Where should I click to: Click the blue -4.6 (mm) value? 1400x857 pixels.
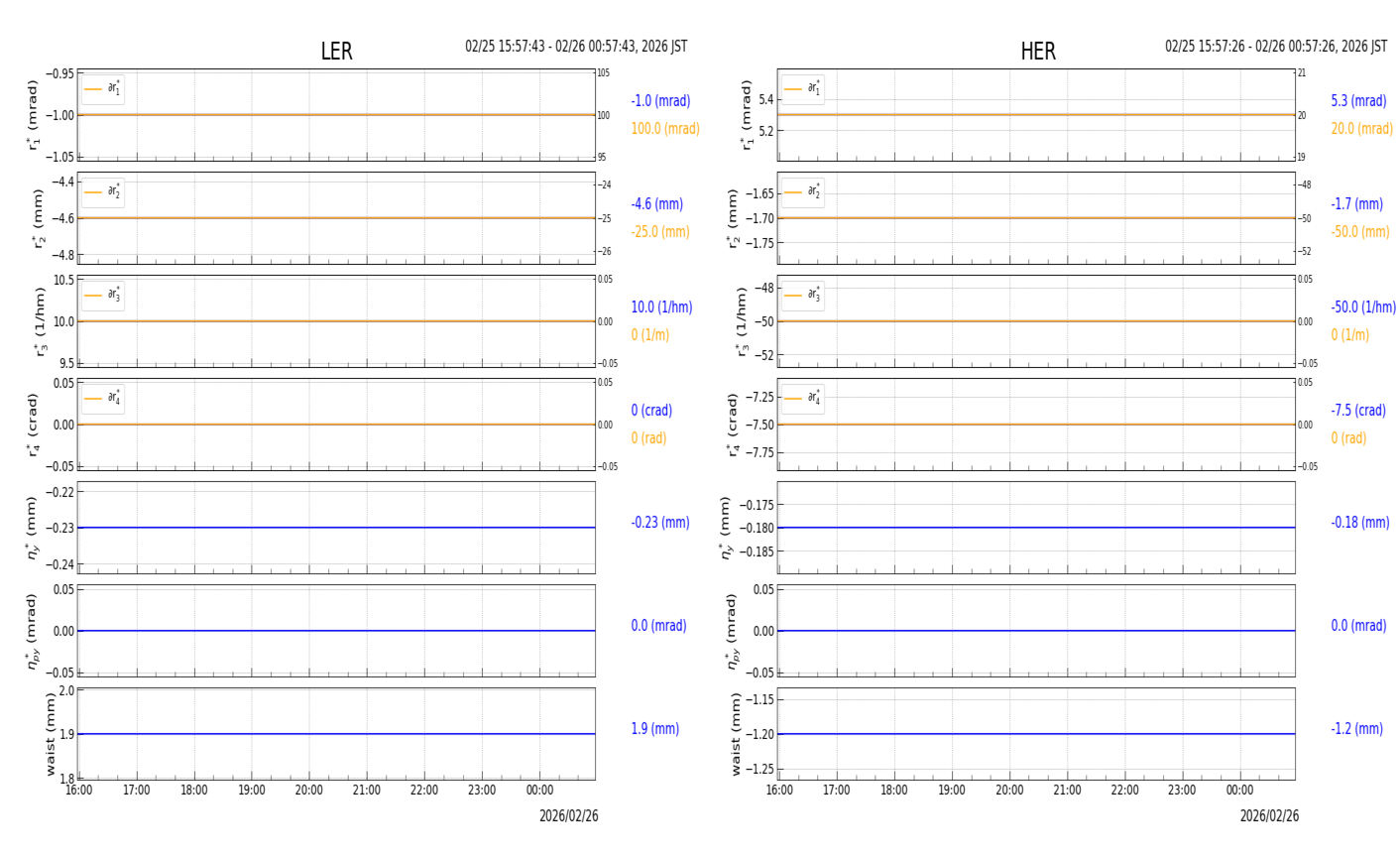point(656,204)
